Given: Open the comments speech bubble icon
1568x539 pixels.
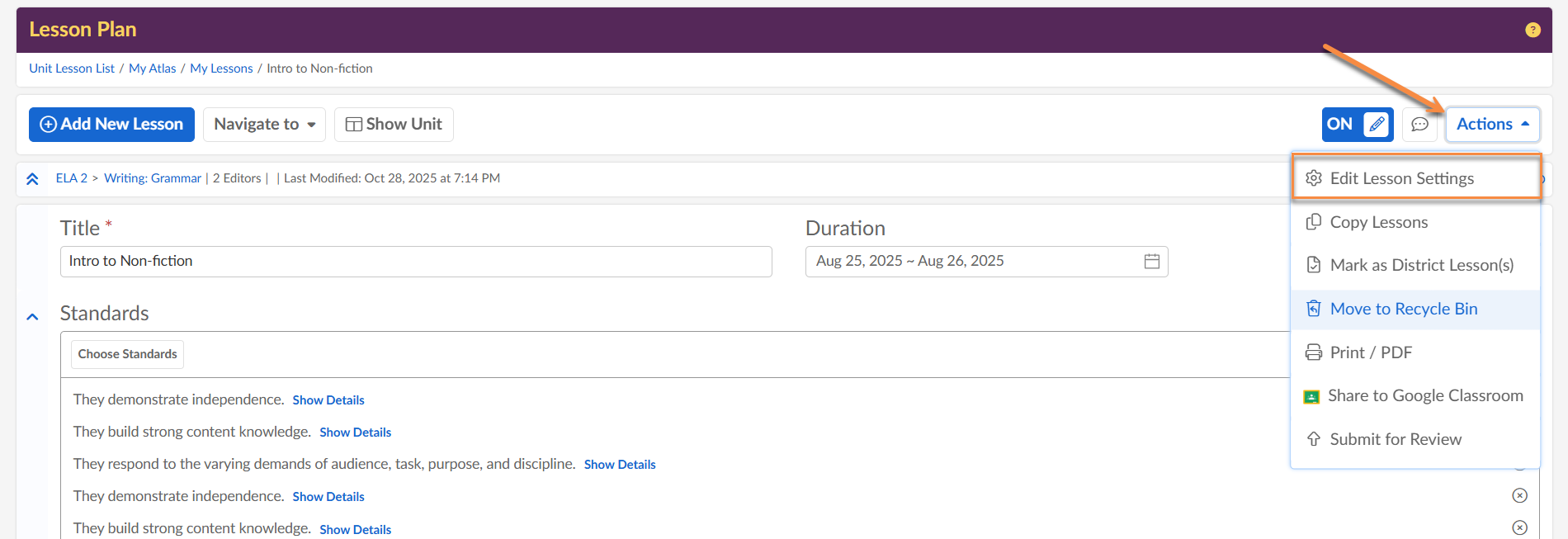Looking at the screenshot, I should (x=1419, y=124).
